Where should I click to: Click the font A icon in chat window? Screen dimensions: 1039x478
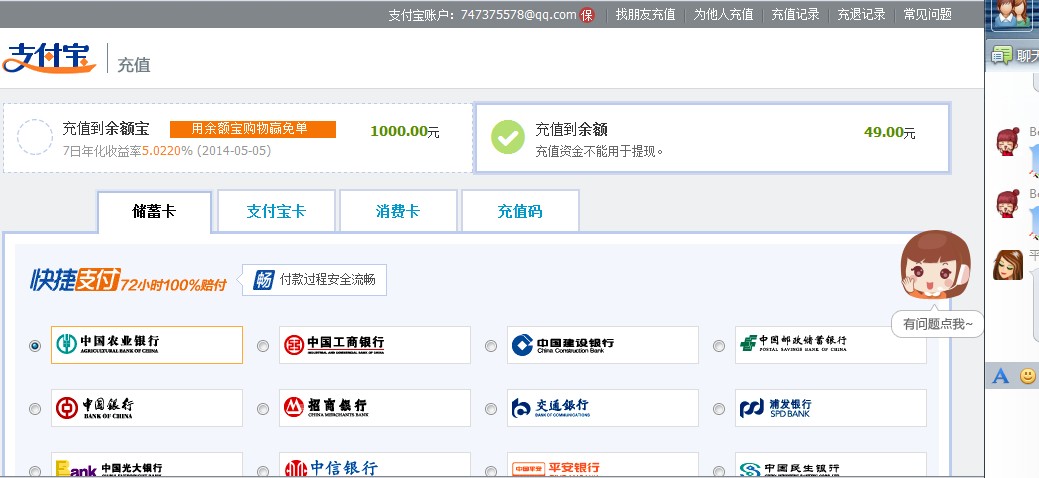pyautogui.click(x=1001, y=377)
